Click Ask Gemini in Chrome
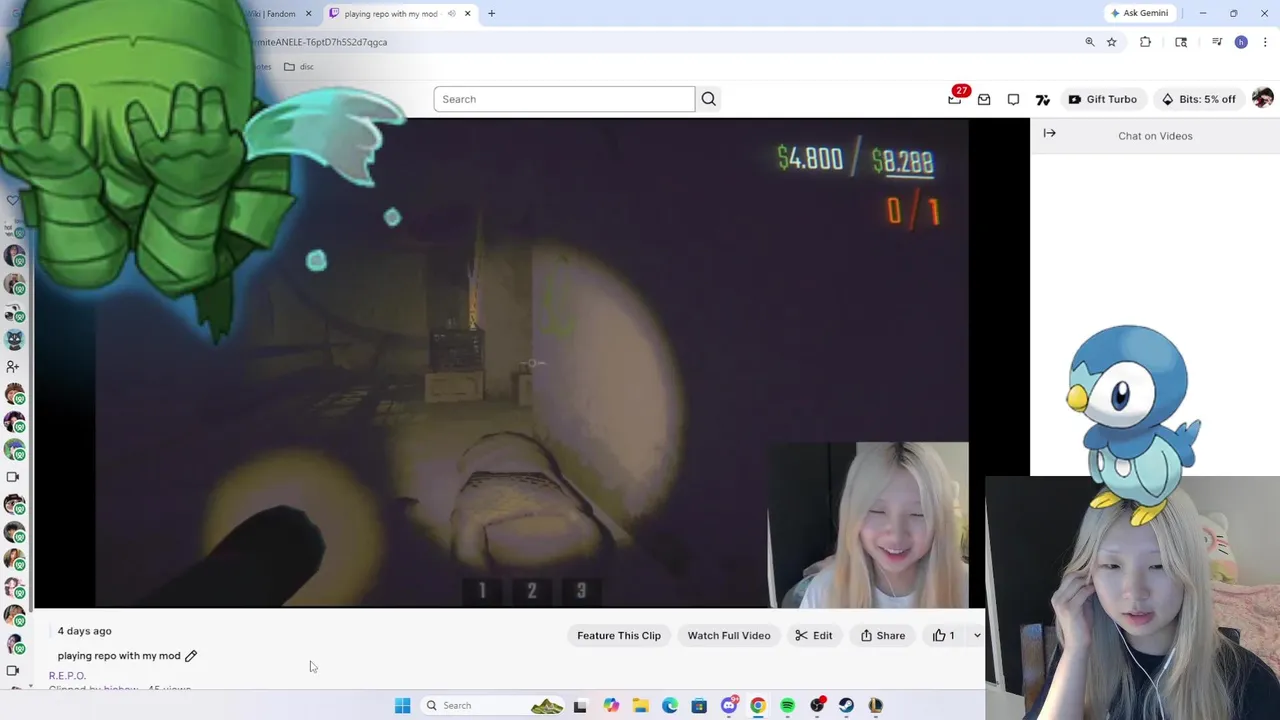 (1139, 13)
